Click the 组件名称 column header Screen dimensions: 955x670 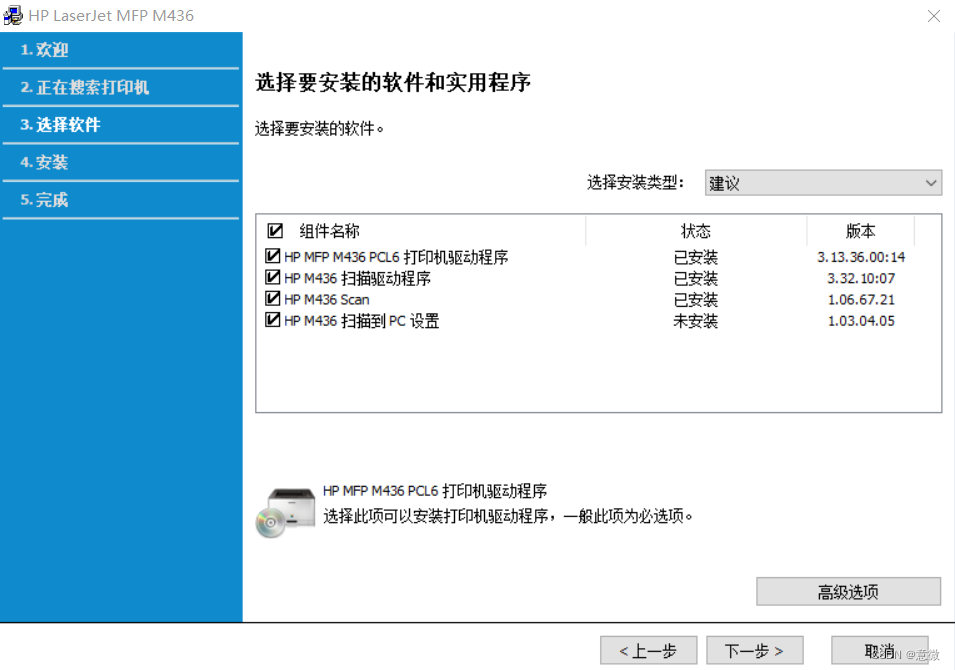pyautogui.click(x=329, y=231)
